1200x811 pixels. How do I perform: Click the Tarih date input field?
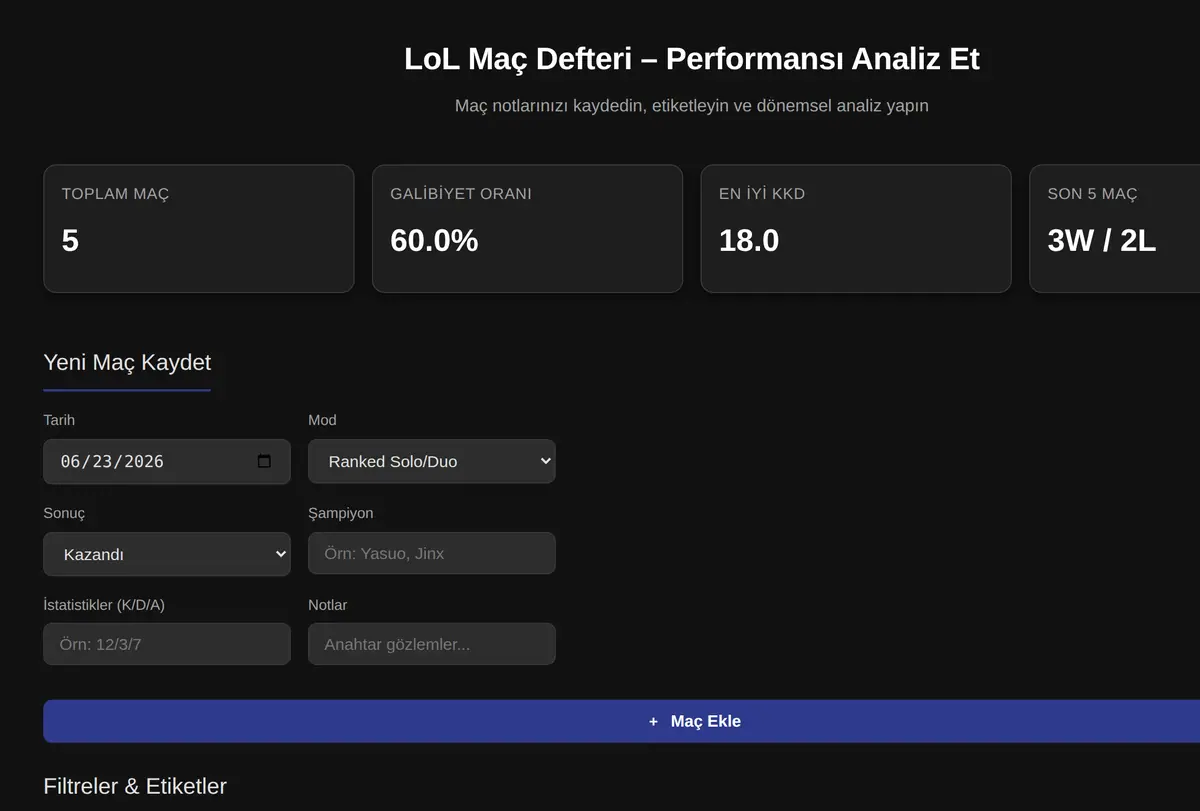(167, 461)
